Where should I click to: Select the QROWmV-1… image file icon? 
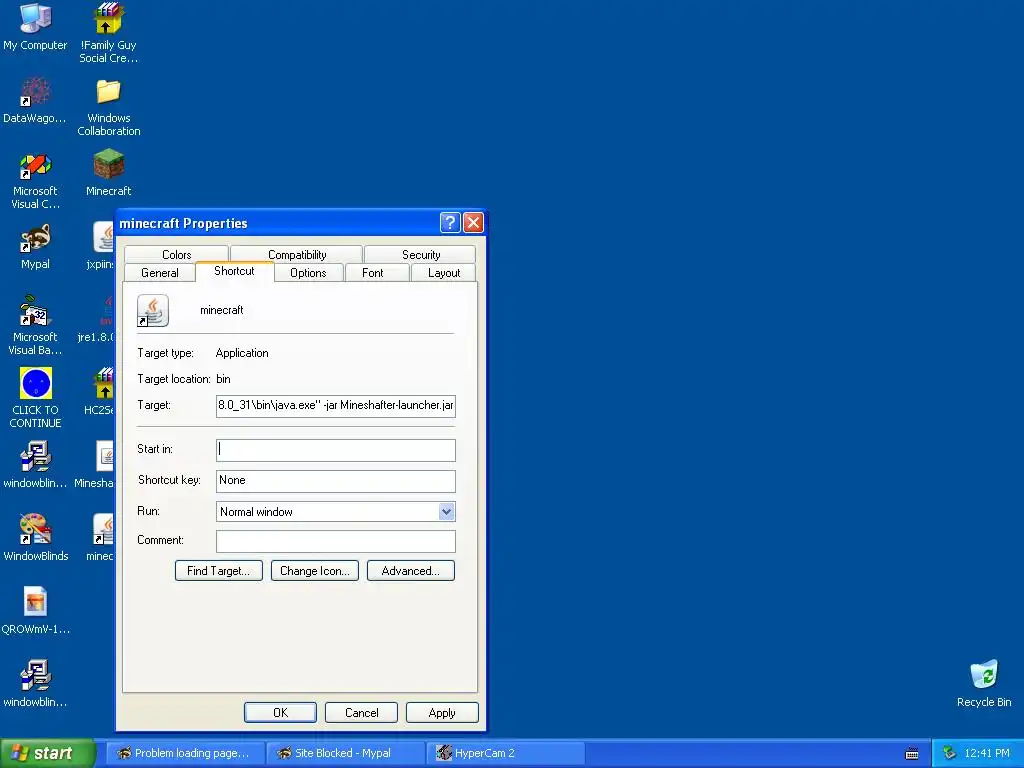click(x=35, y=602)
